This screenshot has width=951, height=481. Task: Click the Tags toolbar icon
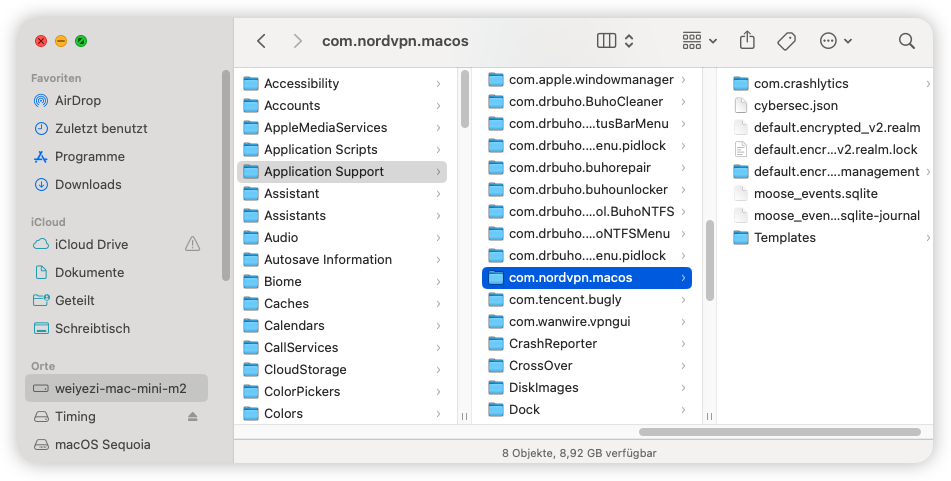coord(787,41)
